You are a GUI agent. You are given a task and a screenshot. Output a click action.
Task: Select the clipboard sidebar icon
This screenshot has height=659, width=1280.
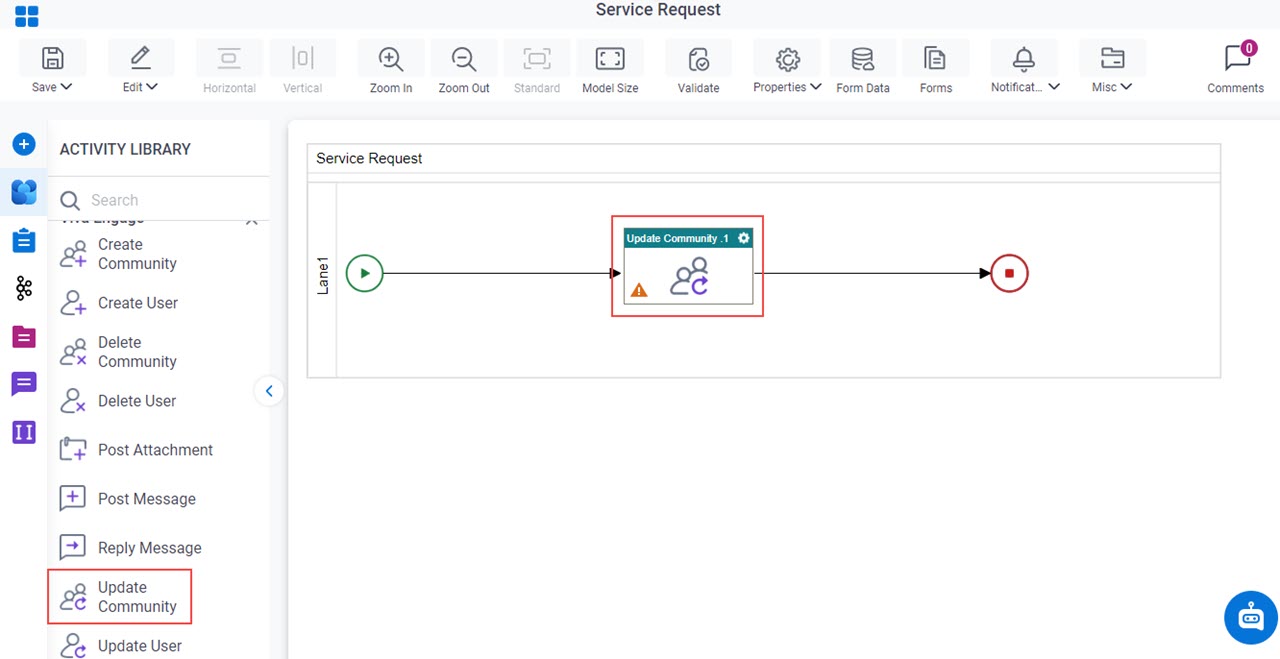[x=24, y=240]
